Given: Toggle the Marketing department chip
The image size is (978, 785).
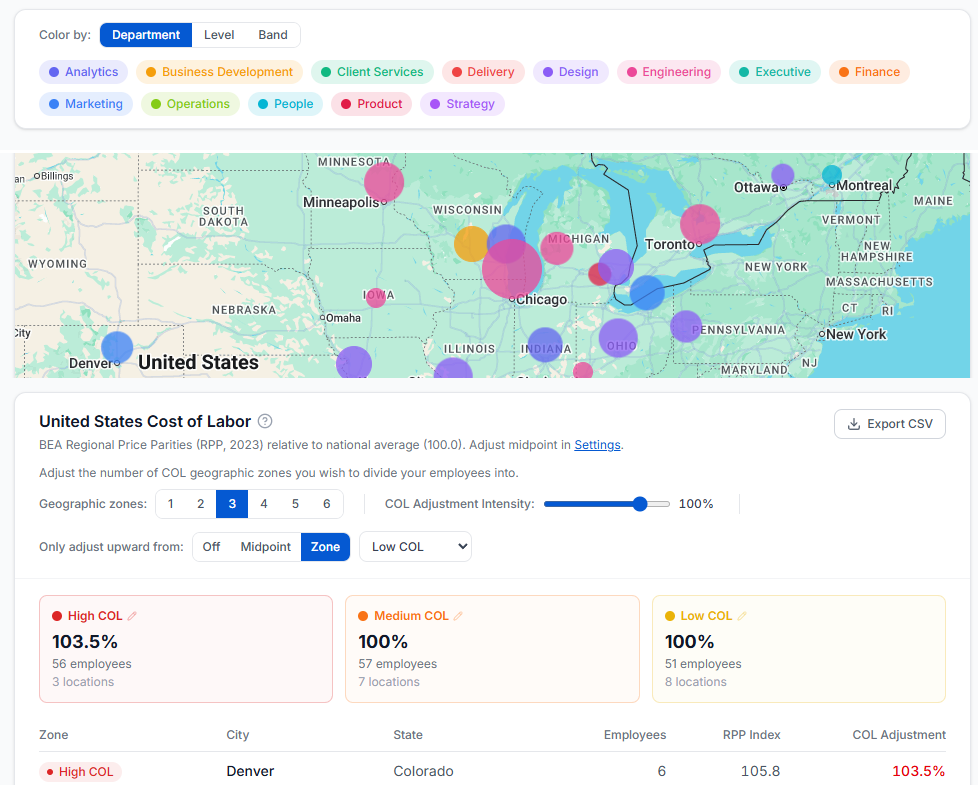Looking at the screenshot, I should click(86, 104).
